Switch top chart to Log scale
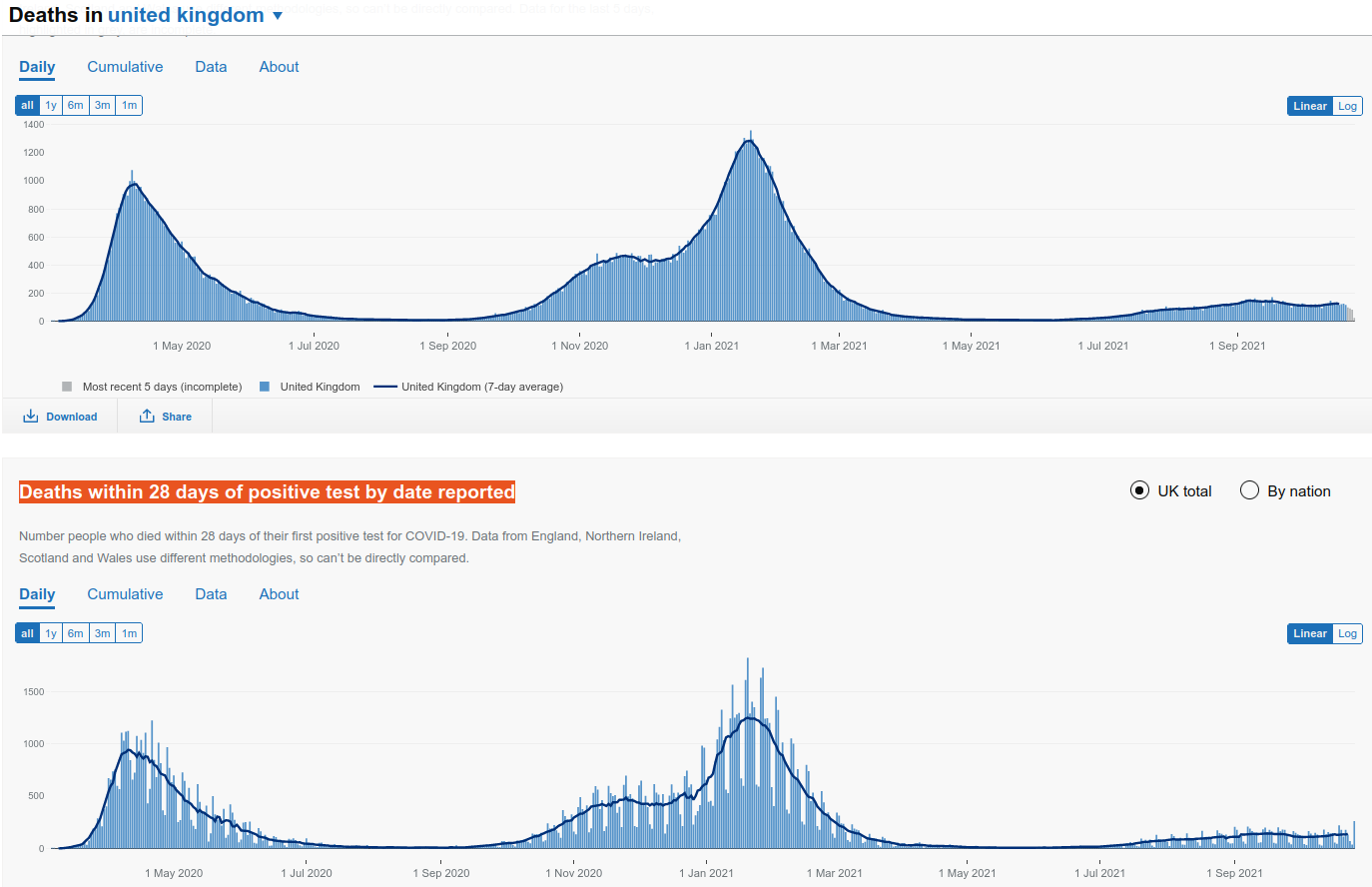The width and height of the screenshot is (1372, 887). pyautogui.click(x=1347, y=106)
